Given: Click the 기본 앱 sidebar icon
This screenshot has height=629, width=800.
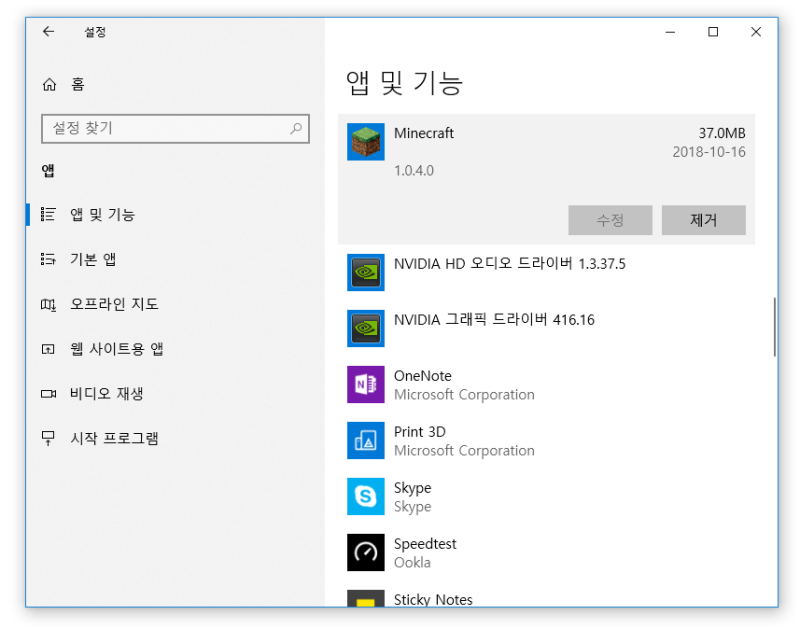Looking at the screenshot, I should 48,259.
